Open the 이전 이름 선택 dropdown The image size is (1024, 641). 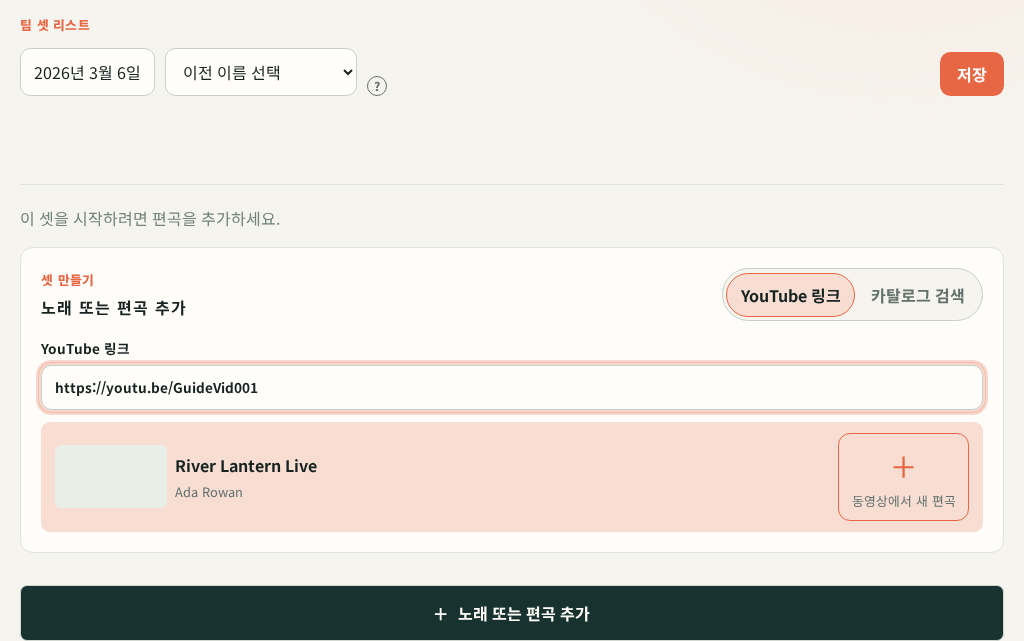tap(261, 72)
